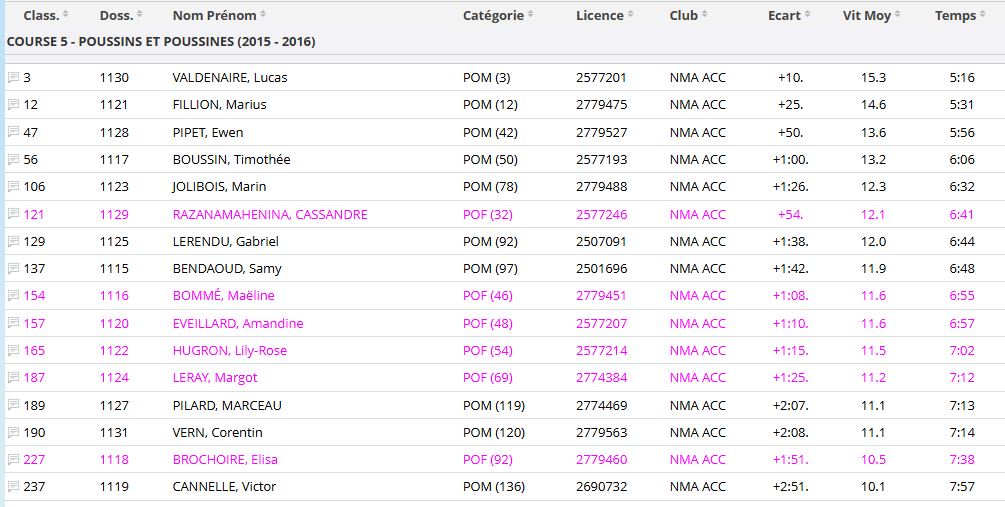Open runner VALDENAIRE, Lucas
Viewport: 1005px width, 507px height.
click(x=229, y=78)
